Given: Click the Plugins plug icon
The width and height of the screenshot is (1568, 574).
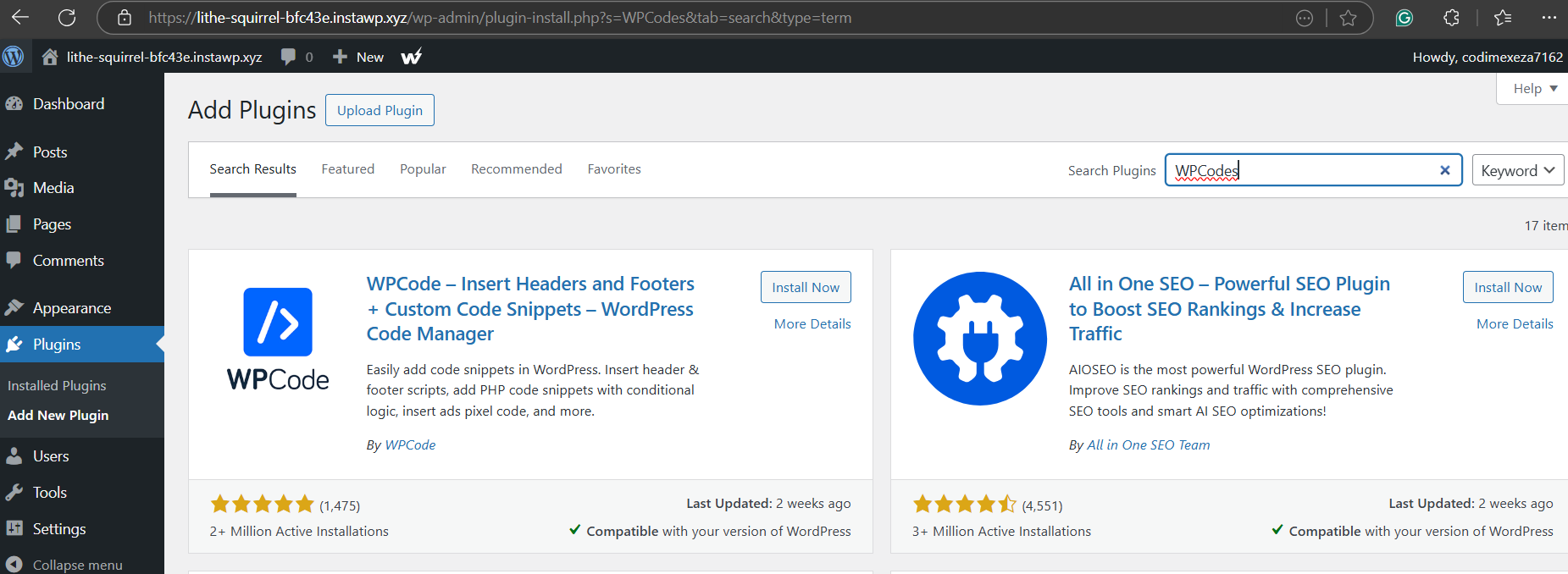Looking at the screenshot, I should [14, 344].
